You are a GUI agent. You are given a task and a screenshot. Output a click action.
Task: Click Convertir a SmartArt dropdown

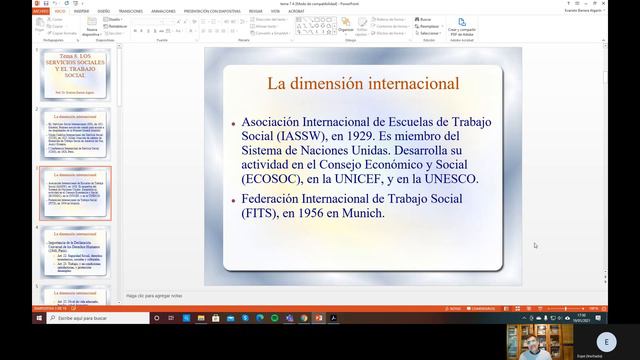tap(271, 33)
